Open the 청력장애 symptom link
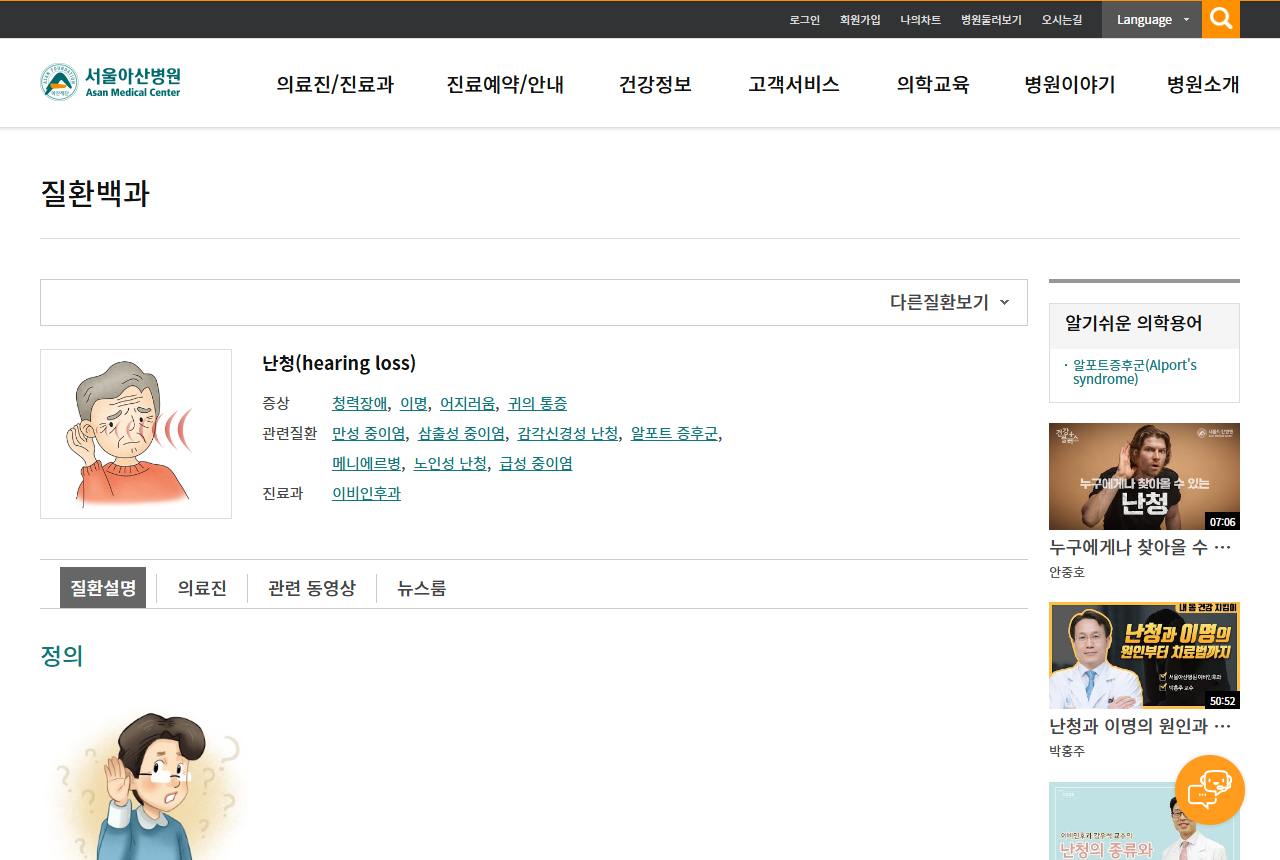Screen dimensions: 1280x860 coord(360,404)
